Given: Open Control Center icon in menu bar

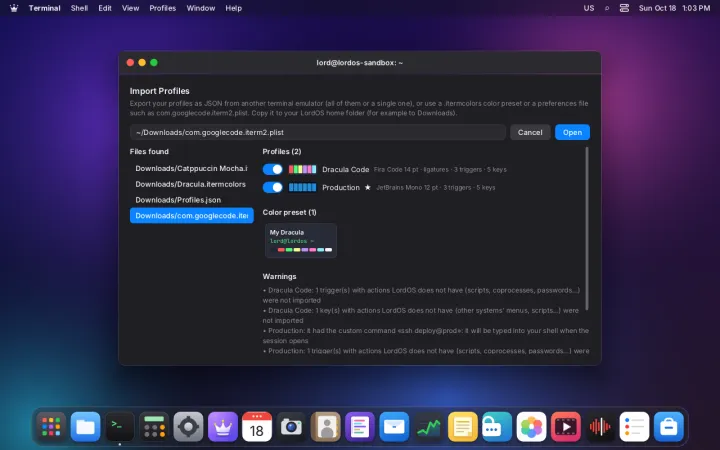Looking at the screenshot, I should pyautogui.click(x=624, y=8).
